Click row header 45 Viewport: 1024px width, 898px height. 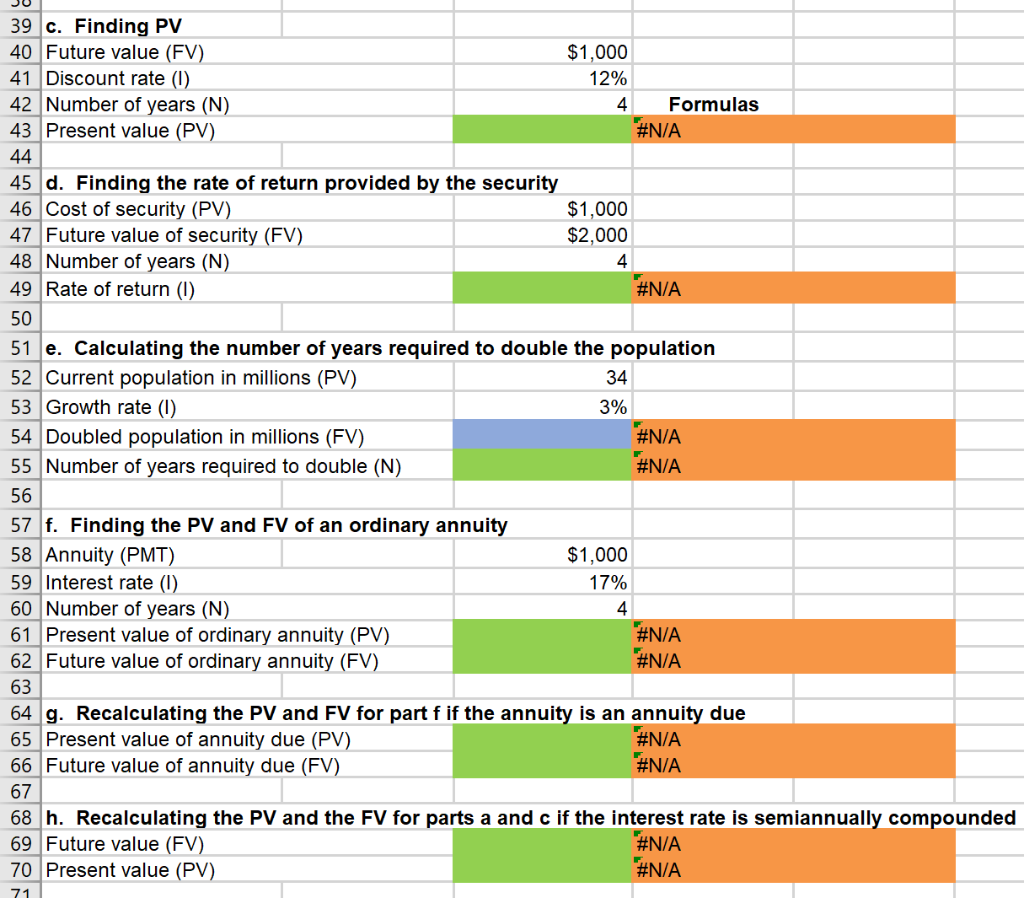[19, 182]
